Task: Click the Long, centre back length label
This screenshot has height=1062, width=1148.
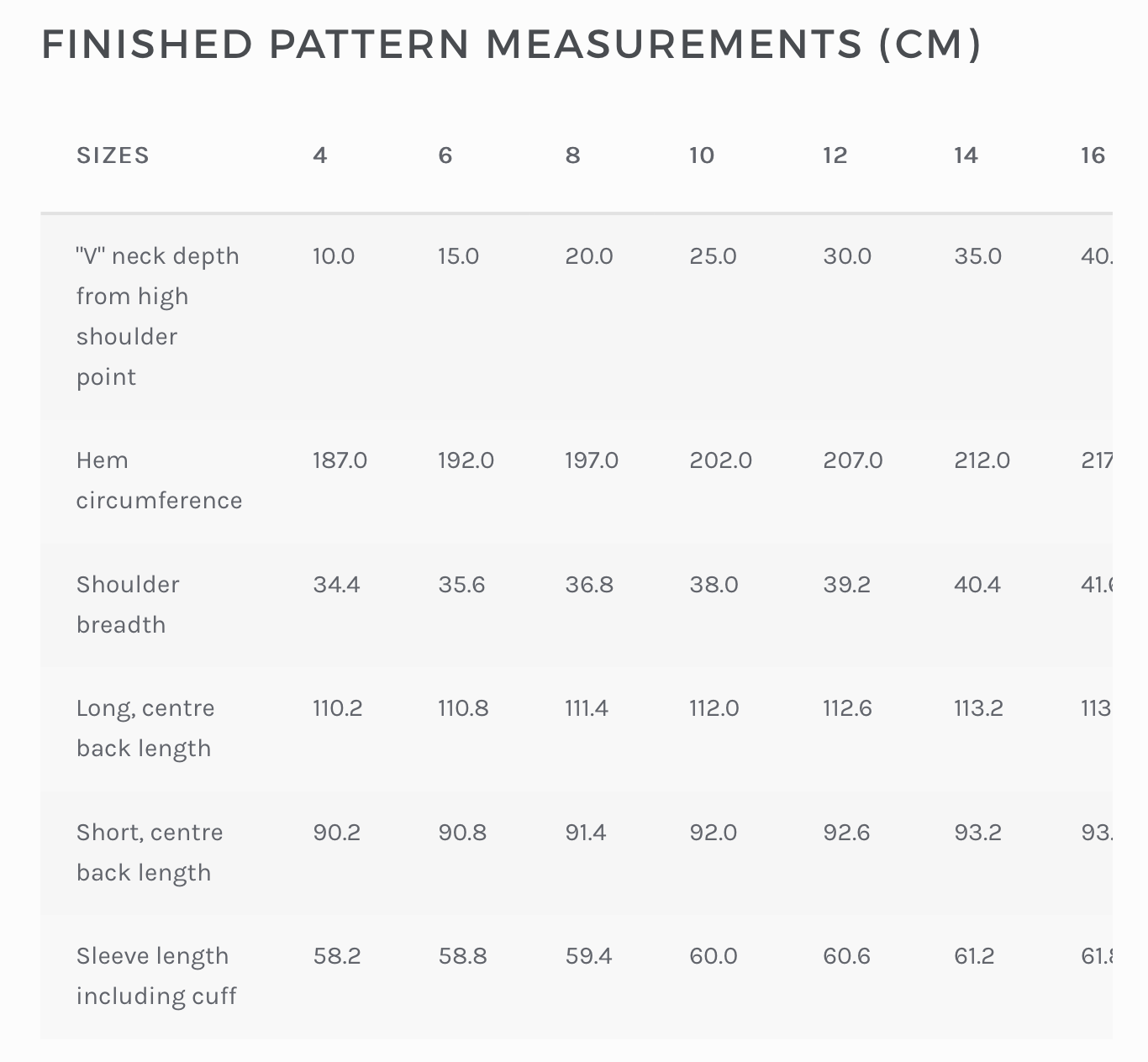Action: pos(145,728)
